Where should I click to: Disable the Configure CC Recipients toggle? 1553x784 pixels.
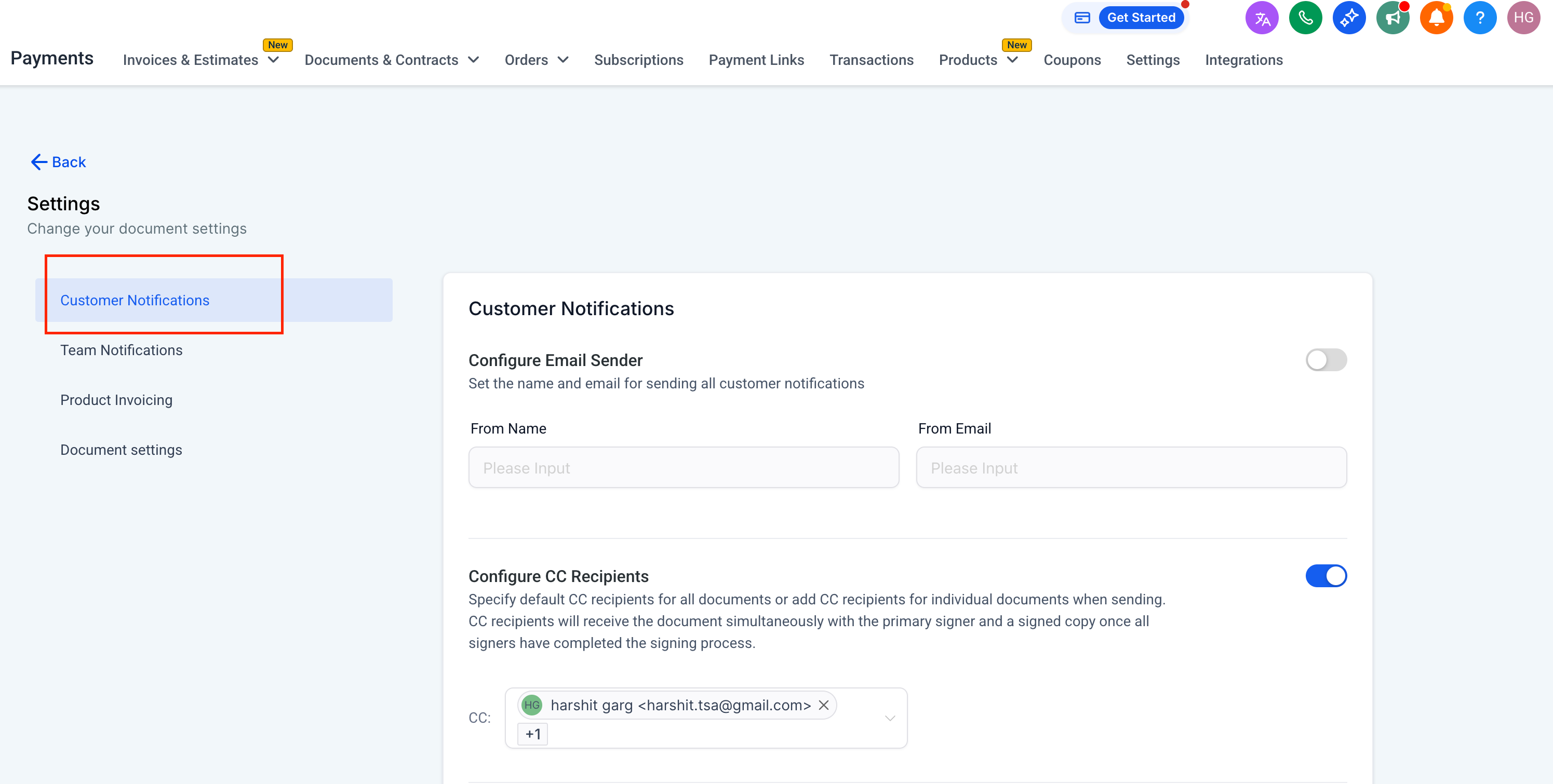click(x=1326, y=576)
